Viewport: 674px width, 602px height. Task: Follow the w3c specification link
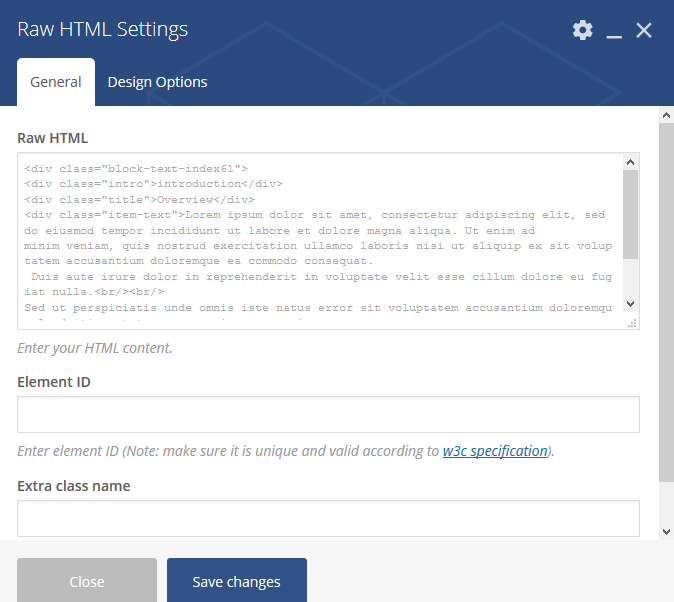click(x=495, y=451)
